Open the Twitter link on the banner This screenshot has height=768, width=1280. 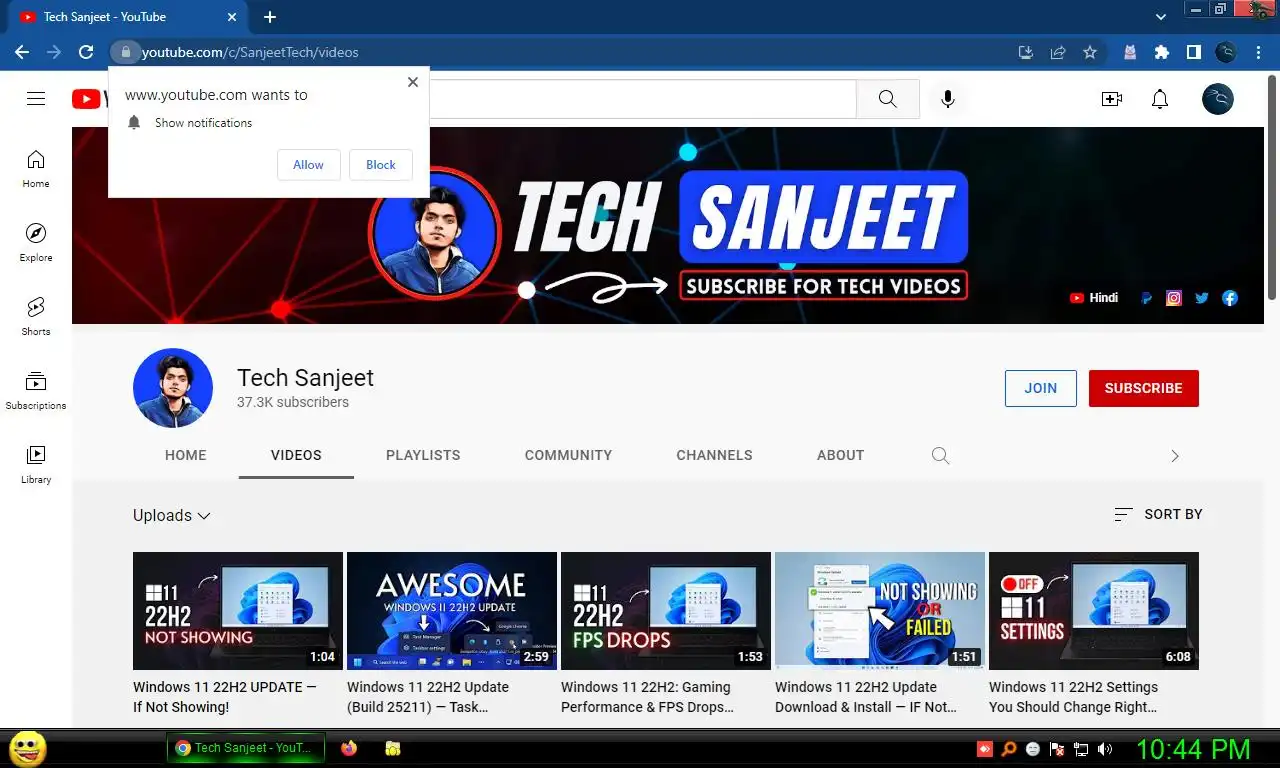pos(1202,298)
